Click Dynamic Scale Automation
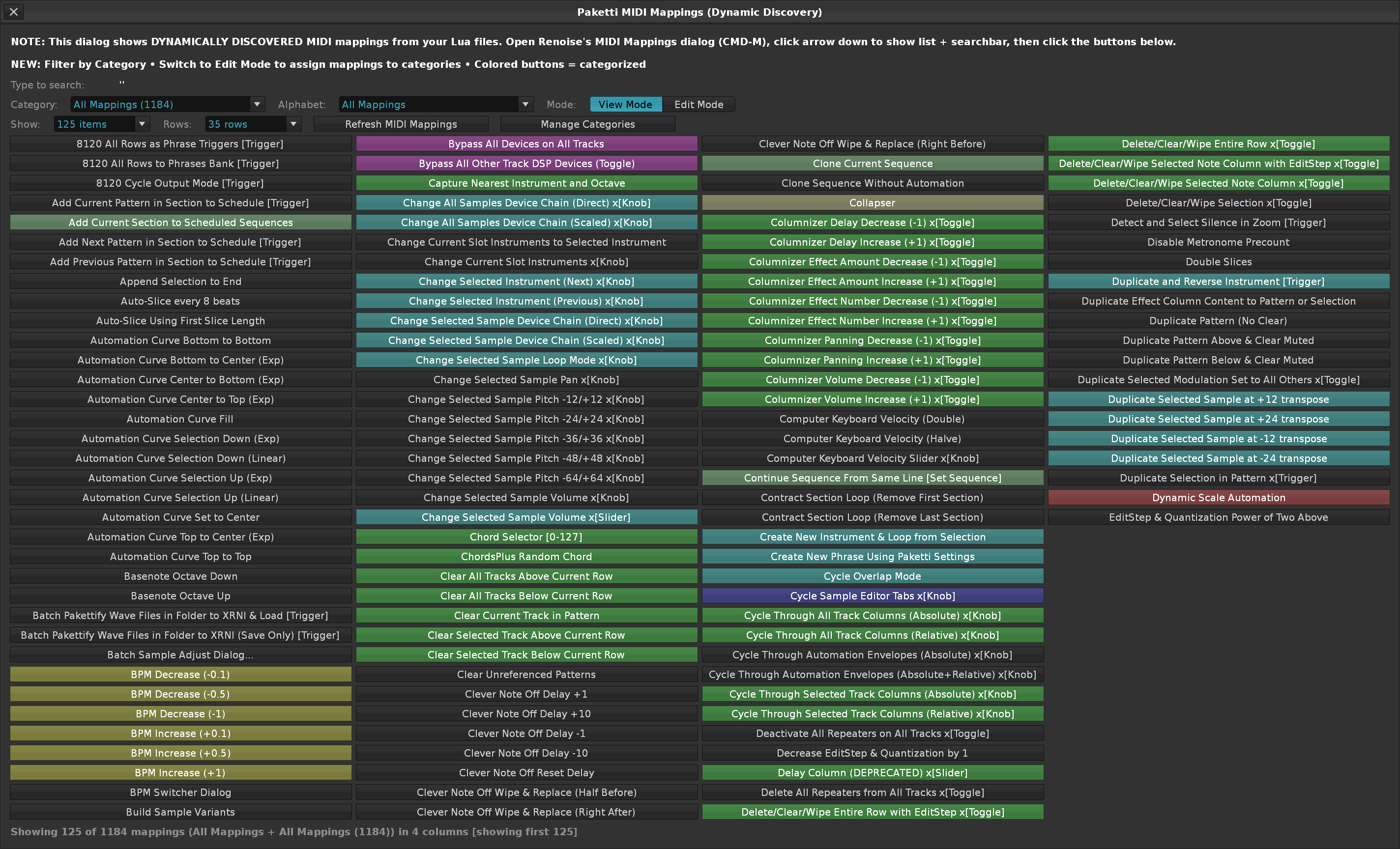 1219,498
